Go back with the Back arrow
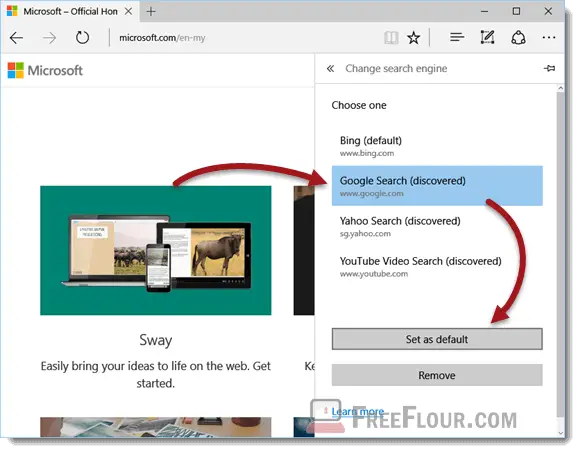The height and width of the screenshot is (453, 580). click(16, 38)
